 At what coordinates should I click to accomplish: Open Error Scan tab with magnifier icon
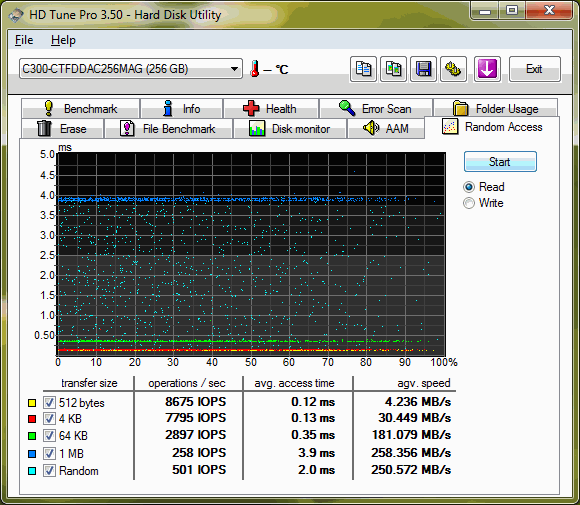376,109
